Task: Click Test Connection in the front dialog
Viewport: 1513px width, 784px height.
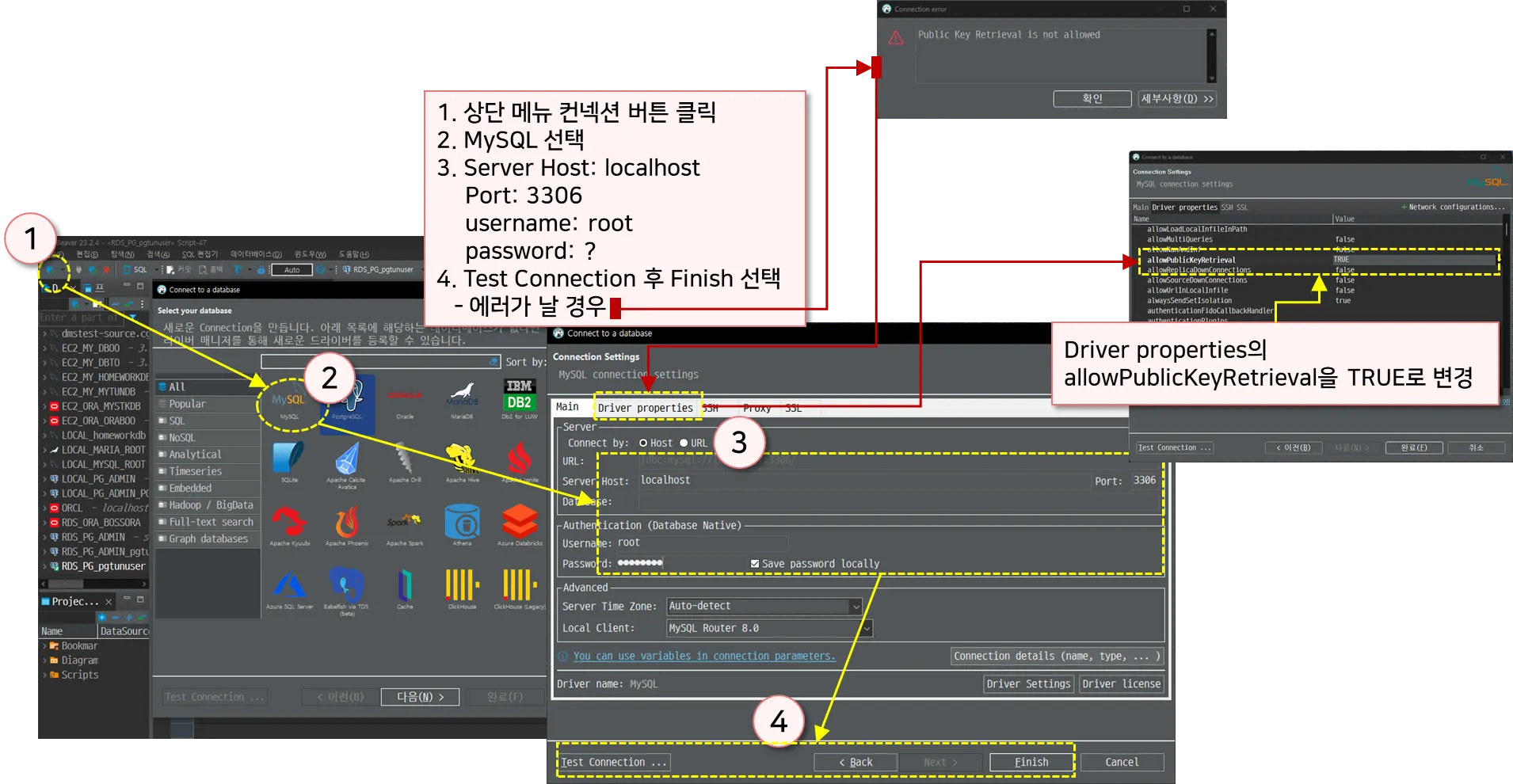Action: coord(614,763)
